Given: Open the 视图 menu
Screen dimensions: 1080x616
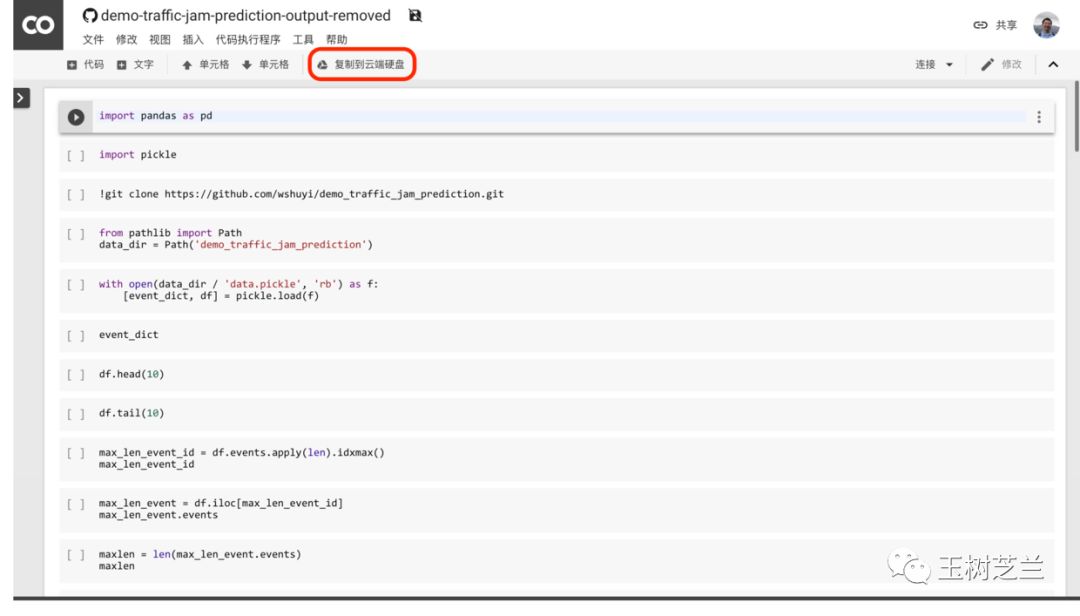Looking at the screenshot, I should coord(160,40).
